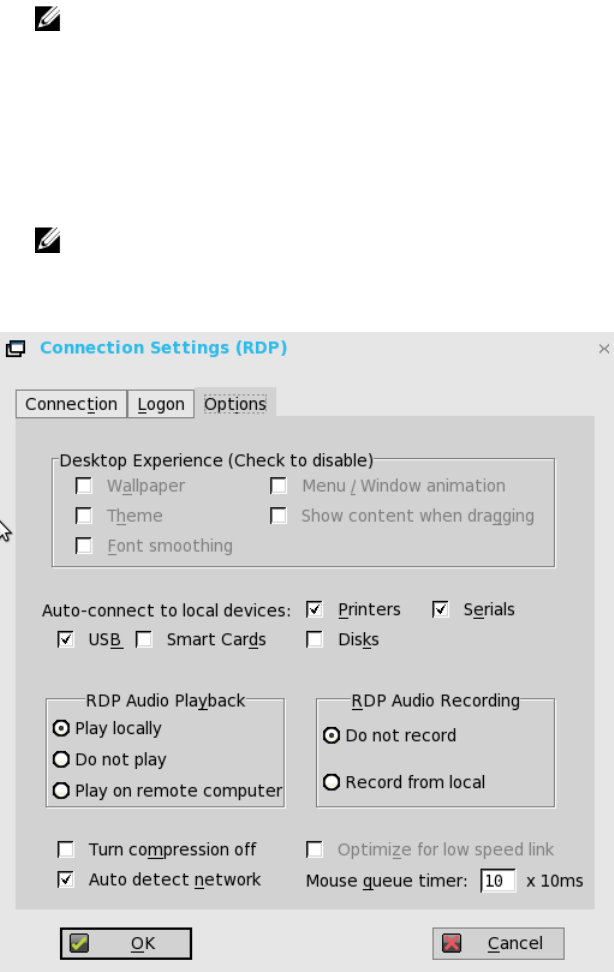Image resolution: width=614 pixels, height=972 pixels.
Task: Click the red X icon on Cancel
Action: 452,943
